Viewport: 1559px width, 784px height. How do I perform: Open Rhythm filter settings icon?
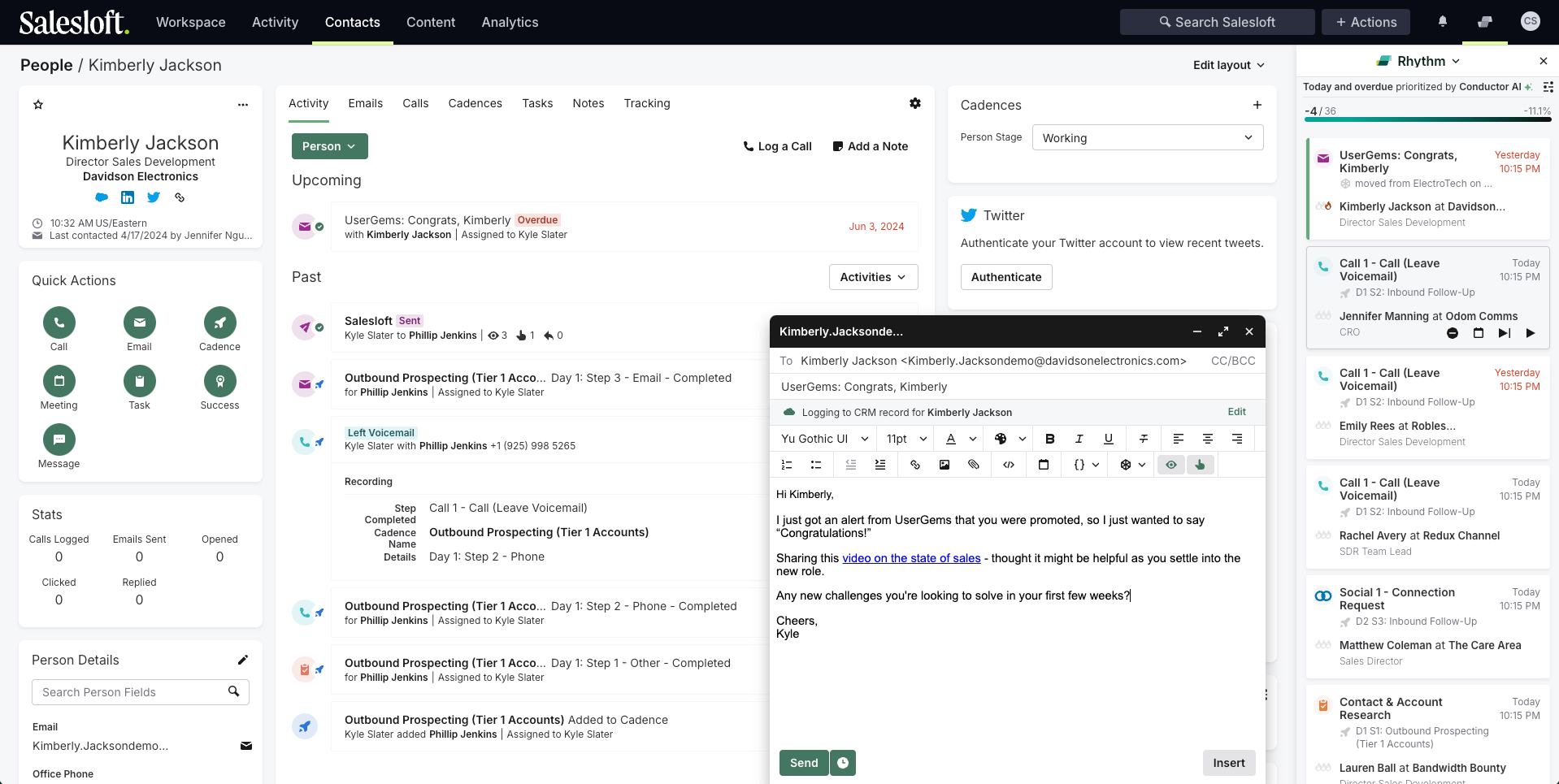[x=1548, y=87]
